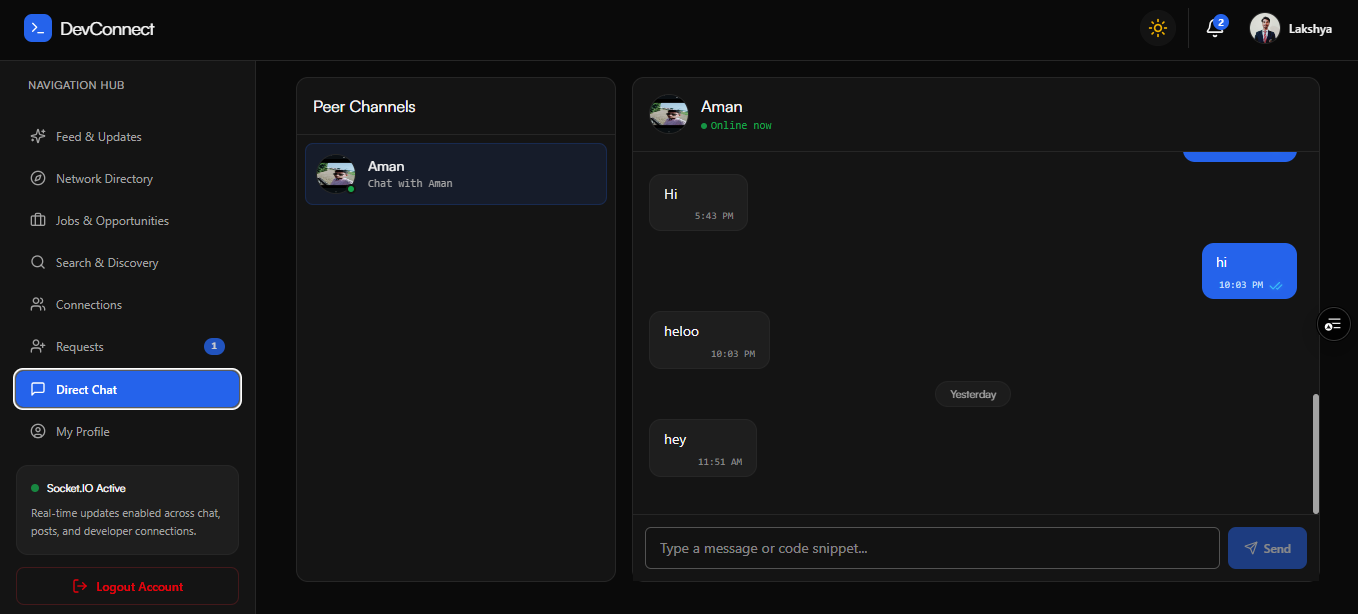
Task: Click the "Online now" status text
Action: click(741, 126)
